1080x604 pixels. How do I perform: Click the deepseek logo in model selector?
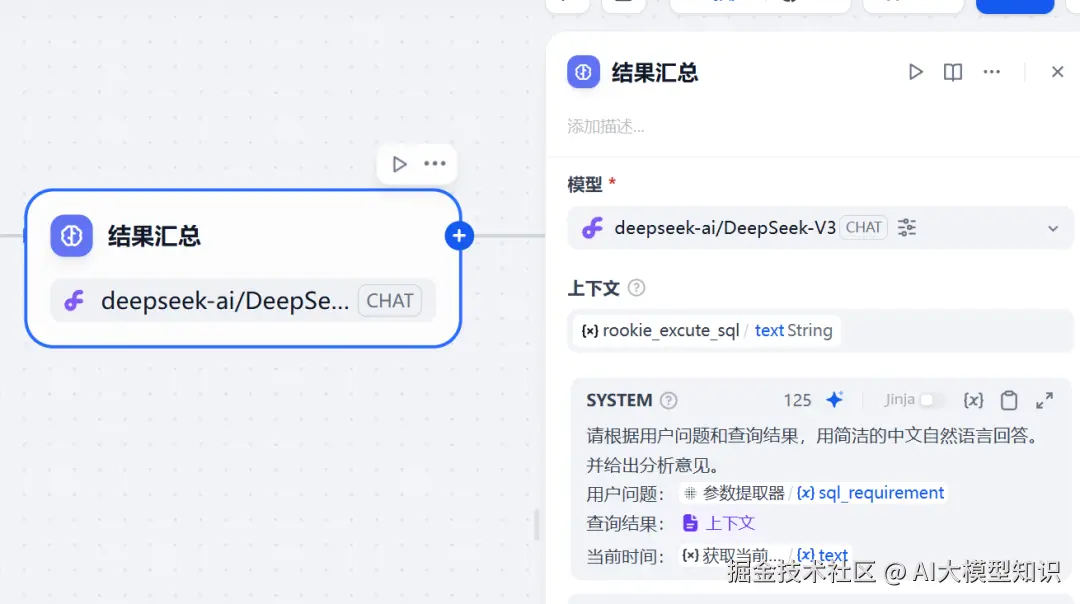(592, 228)
